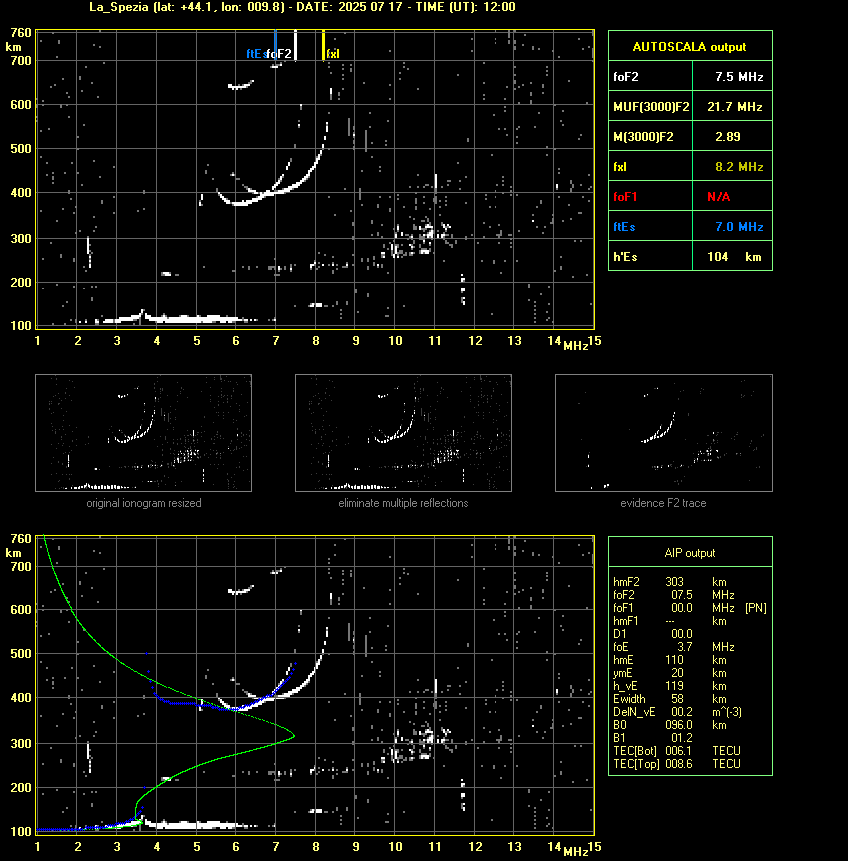Click the yellow fxI marker label on upper ionogram
The height and width of the screenshot is (861, 848).
[x=333, y=54]
